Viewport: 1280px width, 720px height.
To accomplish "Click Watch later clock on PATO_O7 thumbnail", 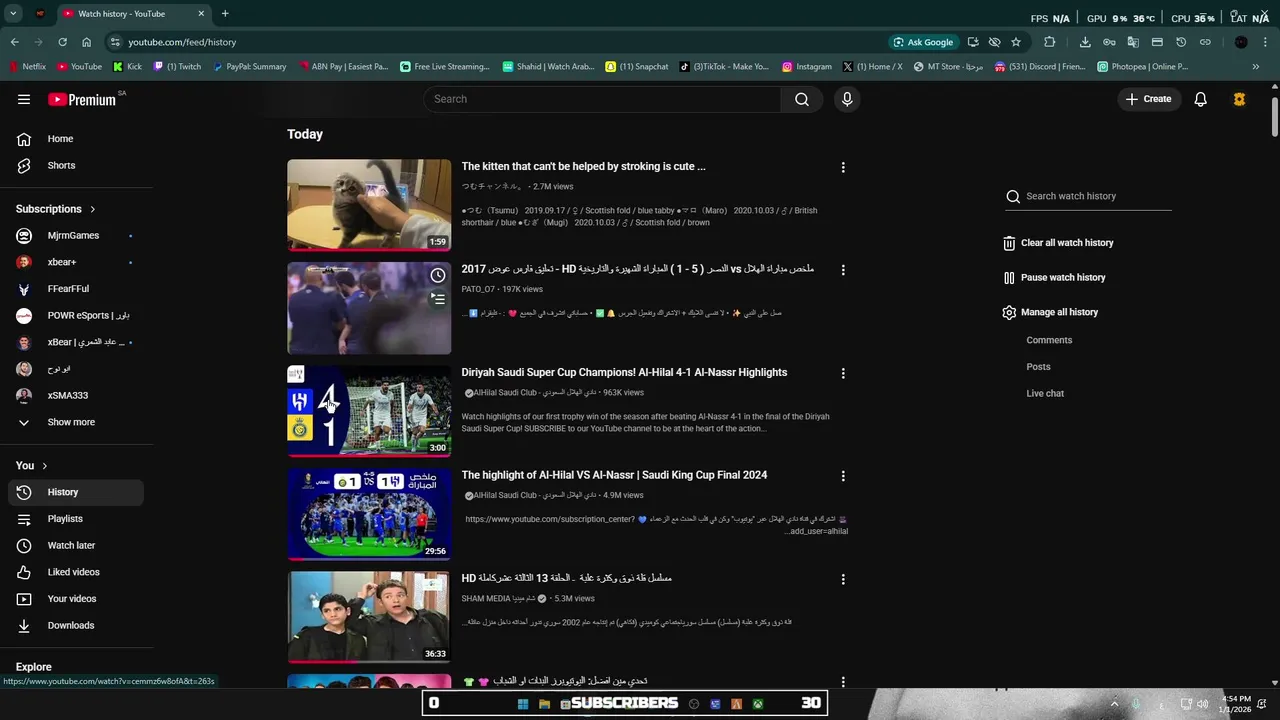I will pos(438,275).
